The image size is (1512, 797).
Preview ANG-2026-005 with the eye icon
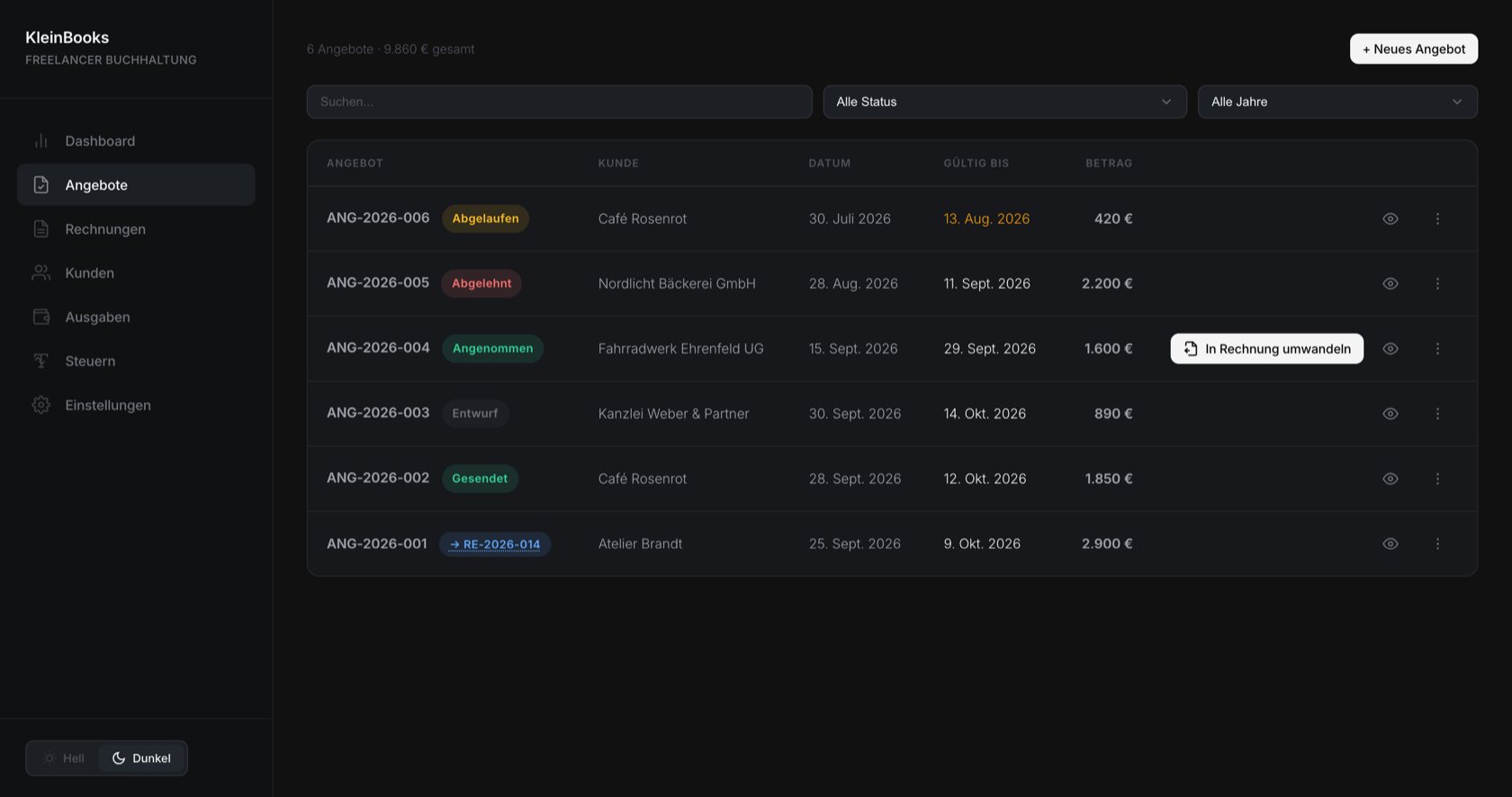tap(1390, 283)
